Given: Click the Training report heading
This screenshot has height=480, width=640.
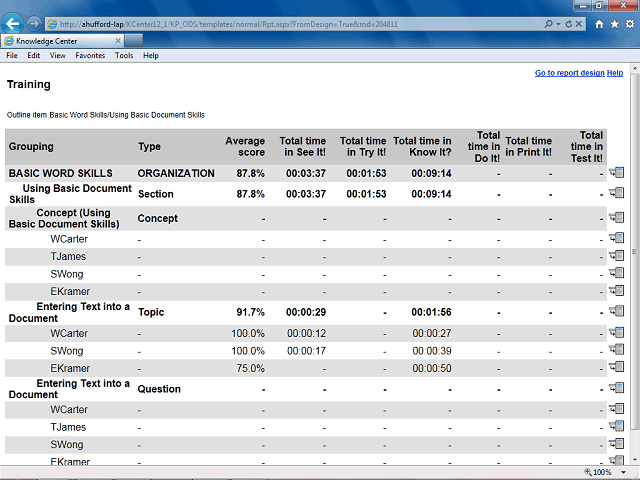Looking at the screenshot, I should 29,84.
